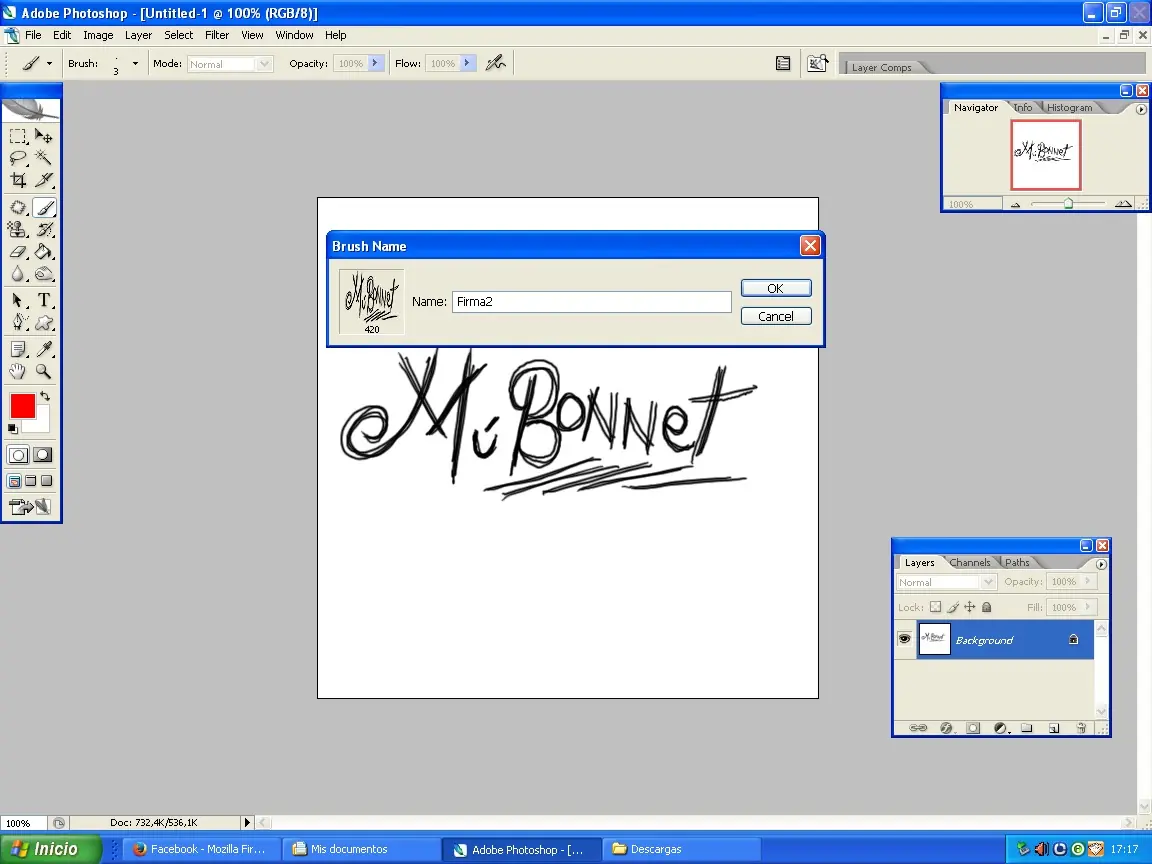Set a new foreground color

[x=23, y=408]
